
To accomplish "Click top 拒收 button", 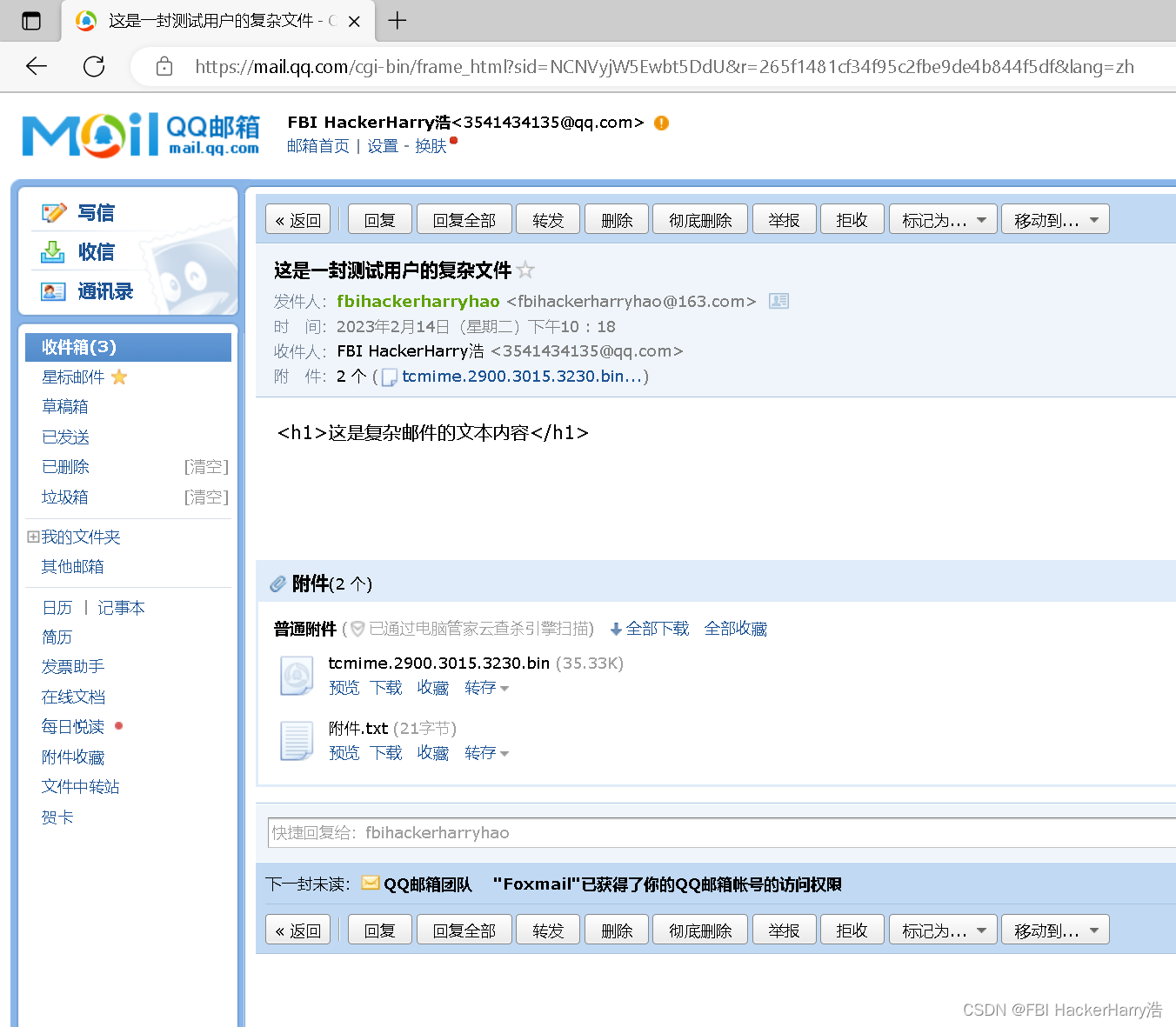I will point(852,219).
